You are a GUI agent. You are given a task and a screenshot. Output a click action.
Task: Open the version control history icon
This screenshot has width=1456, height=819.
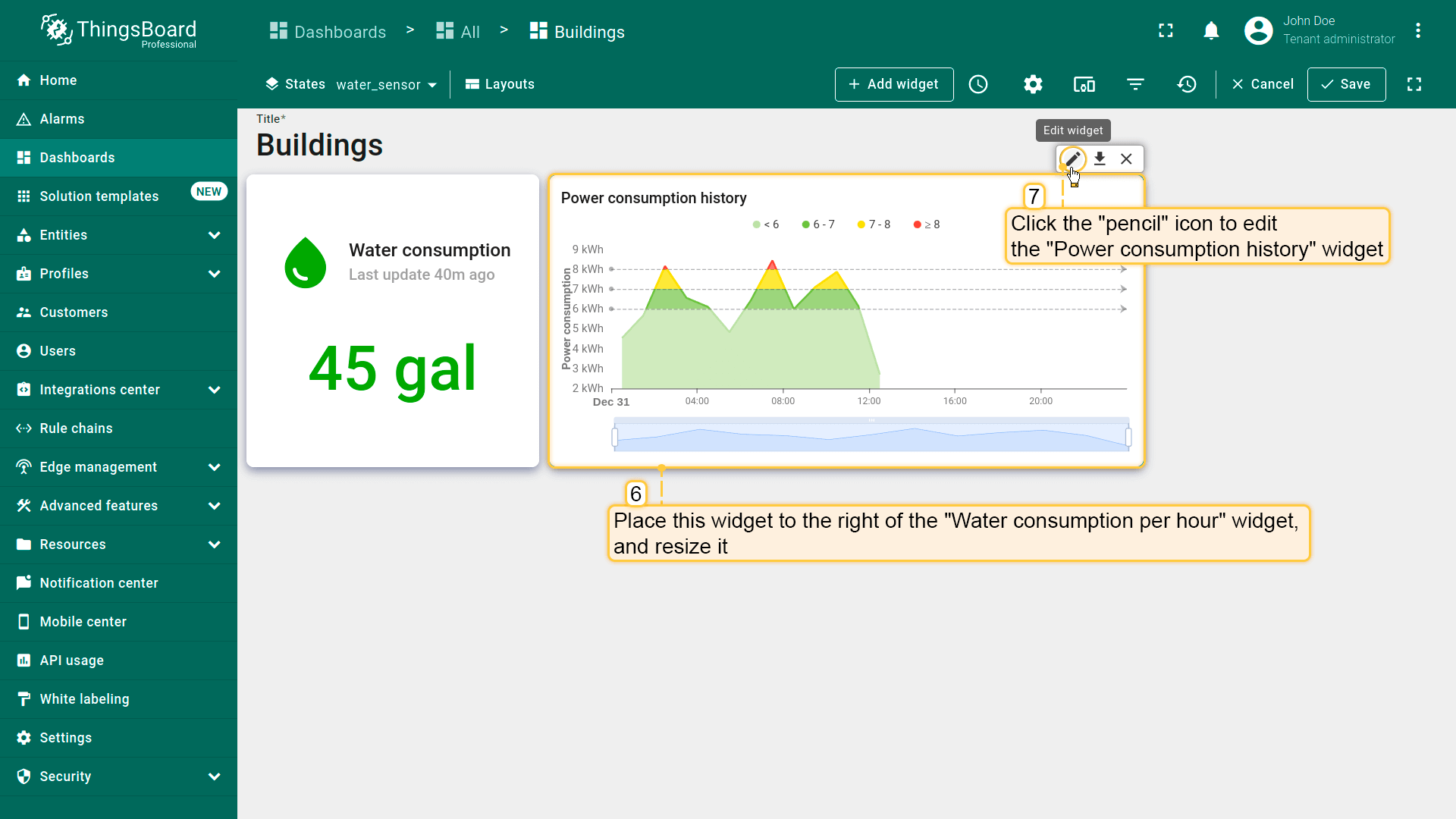(x=1187, y=84)
